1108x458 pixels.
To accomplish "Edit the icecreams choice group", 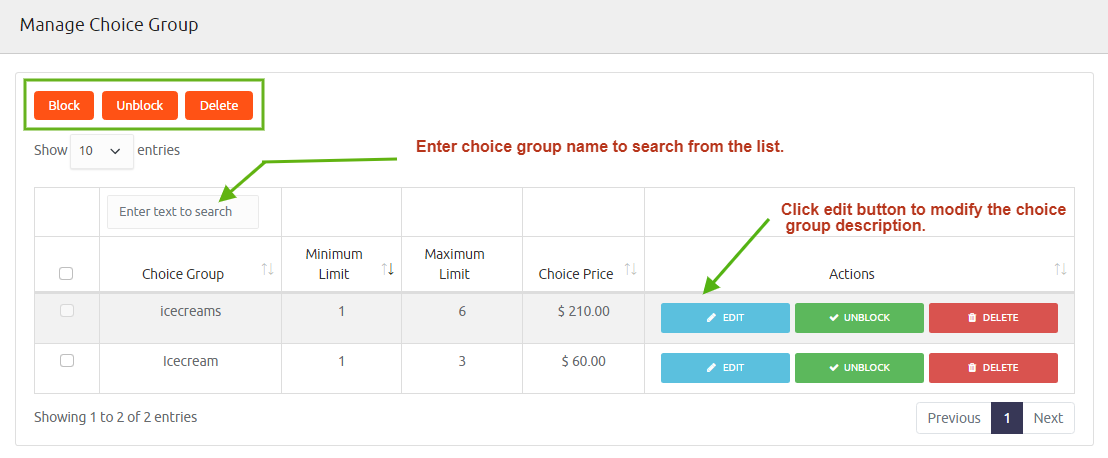I will coord(725,318).
